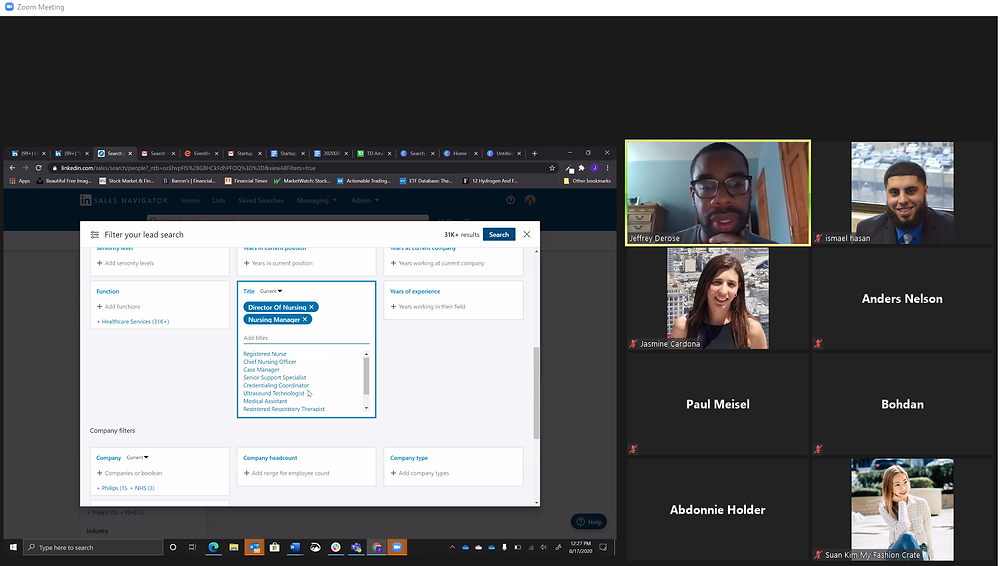Viewport: 1000px width, 566px height.
Task: Open Chrome from the taskbar
Action: point(377,547)
